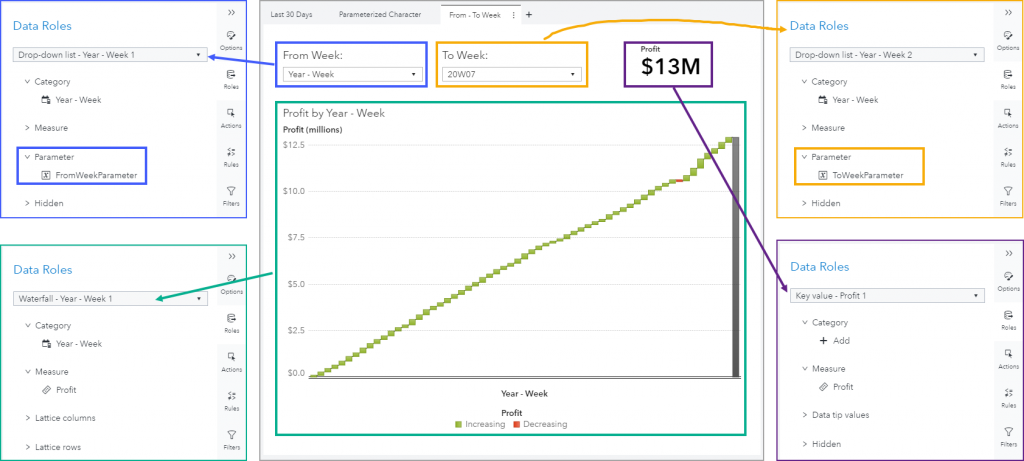Open the From Week drop-down list
The height and width of the screenshot is (461, 1024).
[x=350, y=74]
